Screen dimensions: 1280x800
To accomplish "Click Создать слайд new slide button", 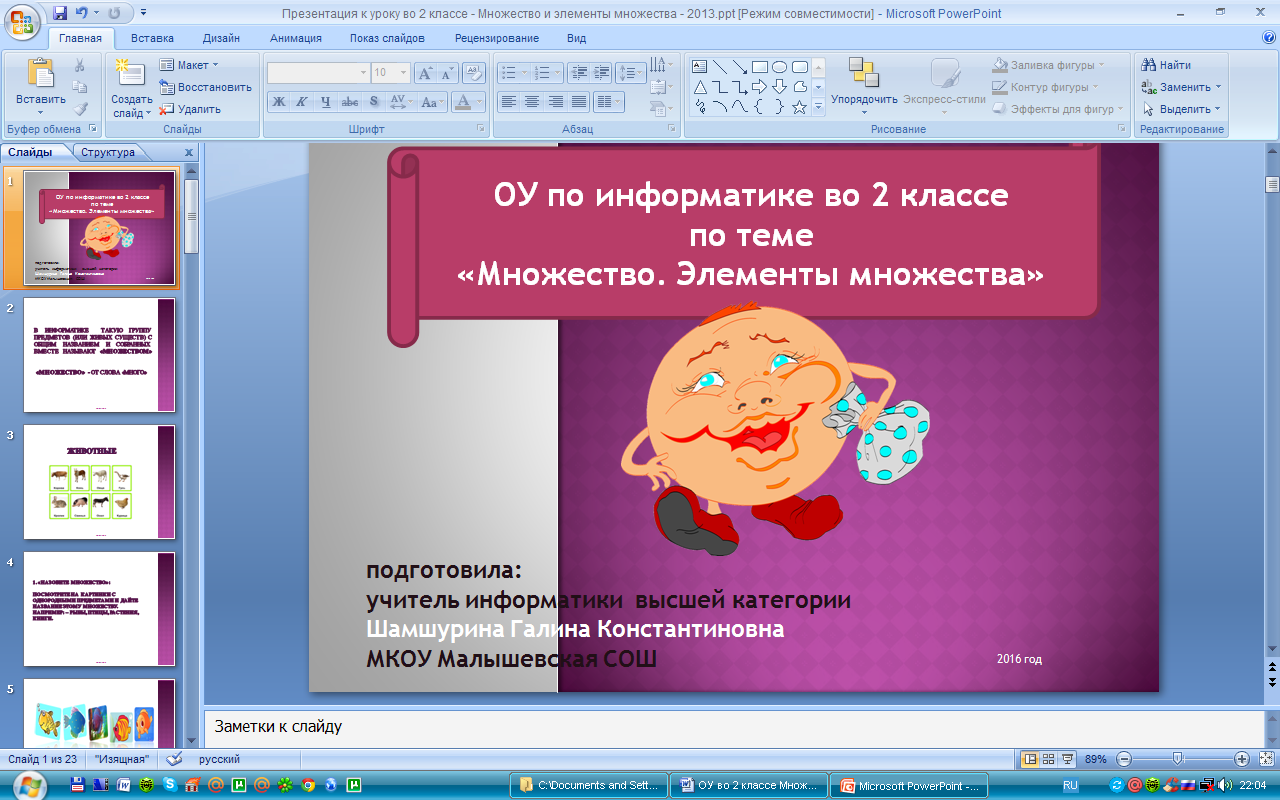I will (131, 88).
